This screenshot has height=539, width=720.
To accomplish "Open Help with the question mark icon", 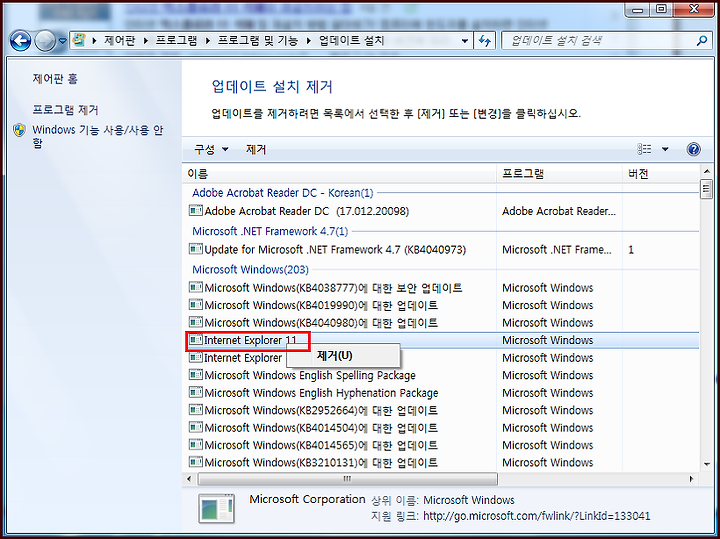I will [693, 149].
